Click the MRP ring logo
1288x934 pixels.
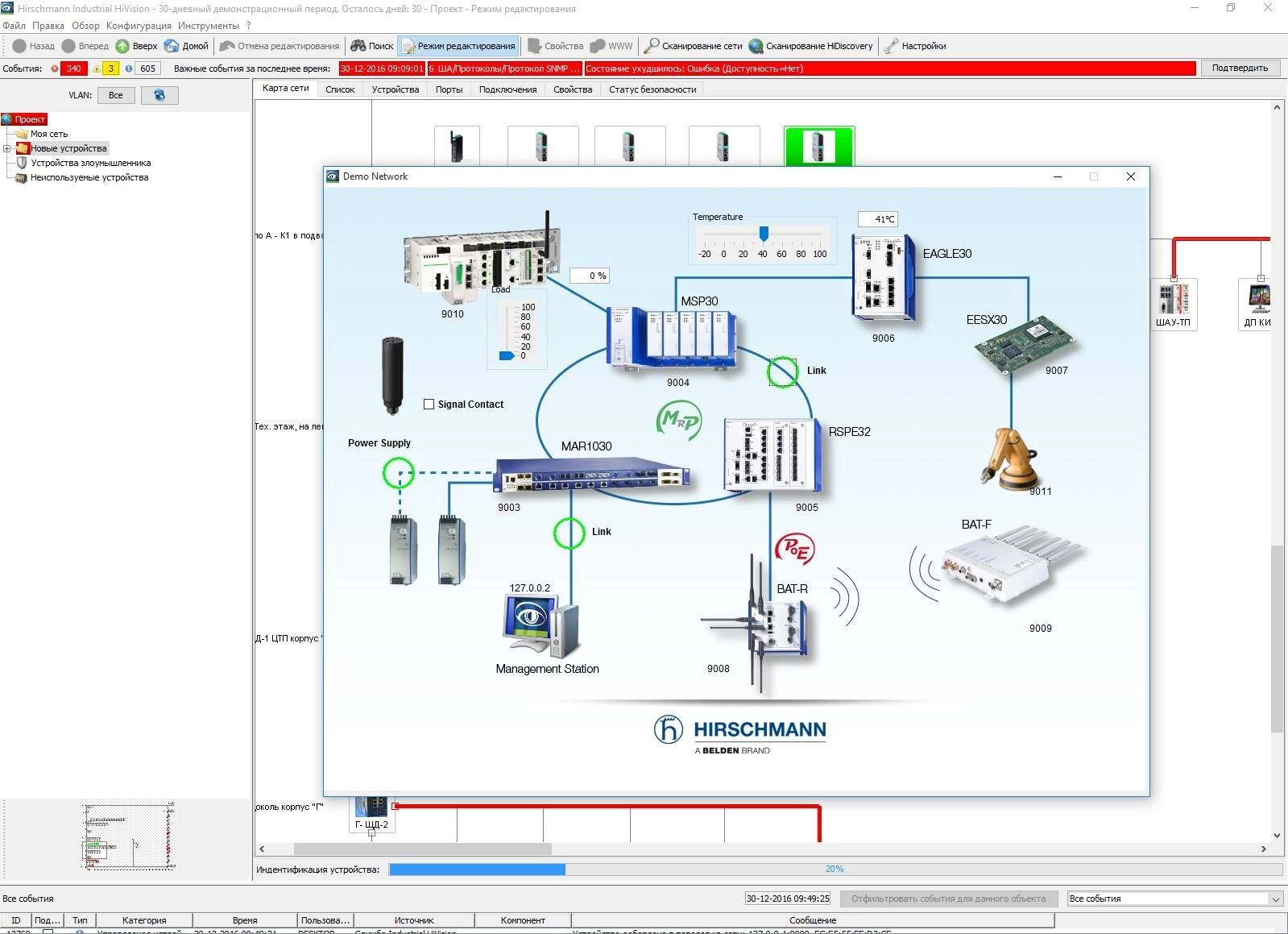tap(679, 420)
